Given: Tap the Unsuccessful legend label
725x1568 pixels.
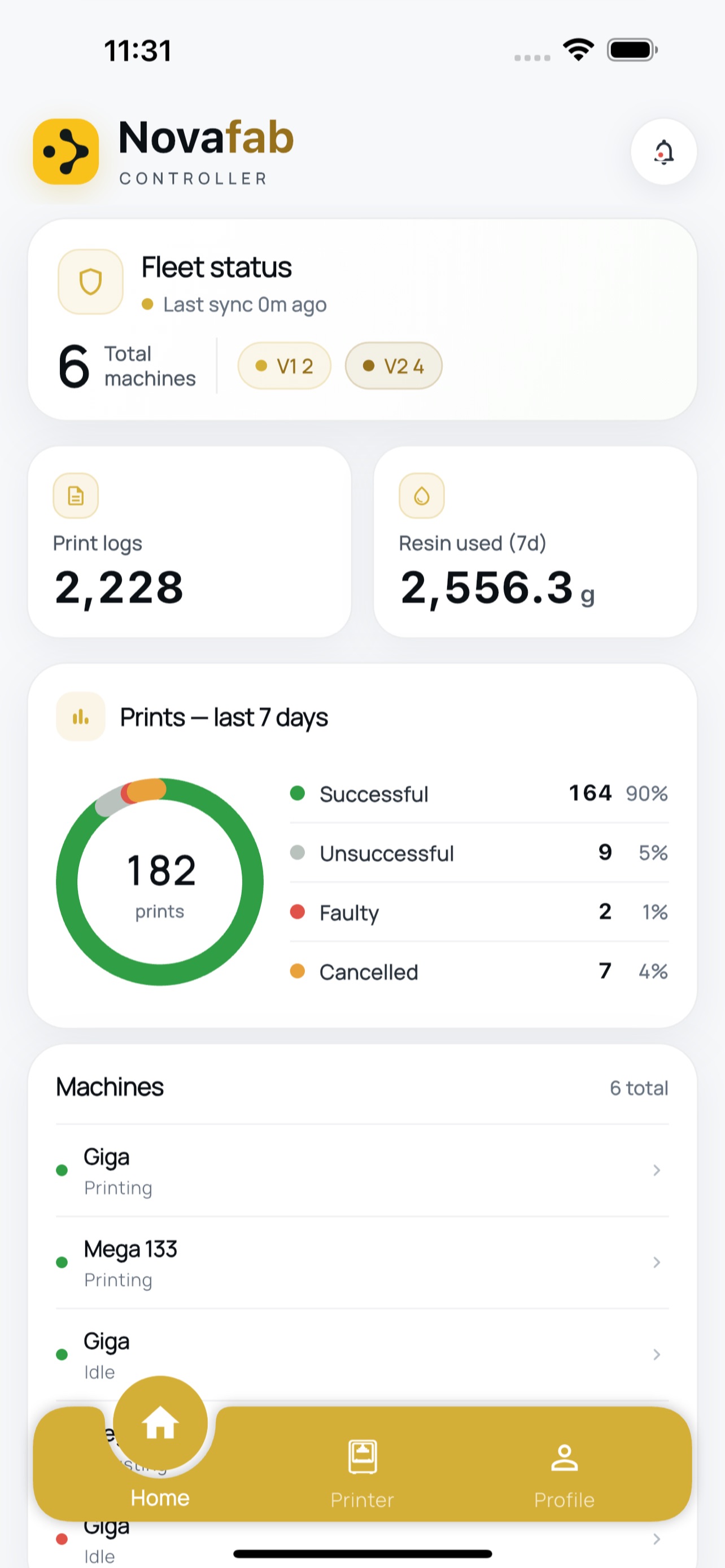Looking at the screenshot, I should coord(387,853).
